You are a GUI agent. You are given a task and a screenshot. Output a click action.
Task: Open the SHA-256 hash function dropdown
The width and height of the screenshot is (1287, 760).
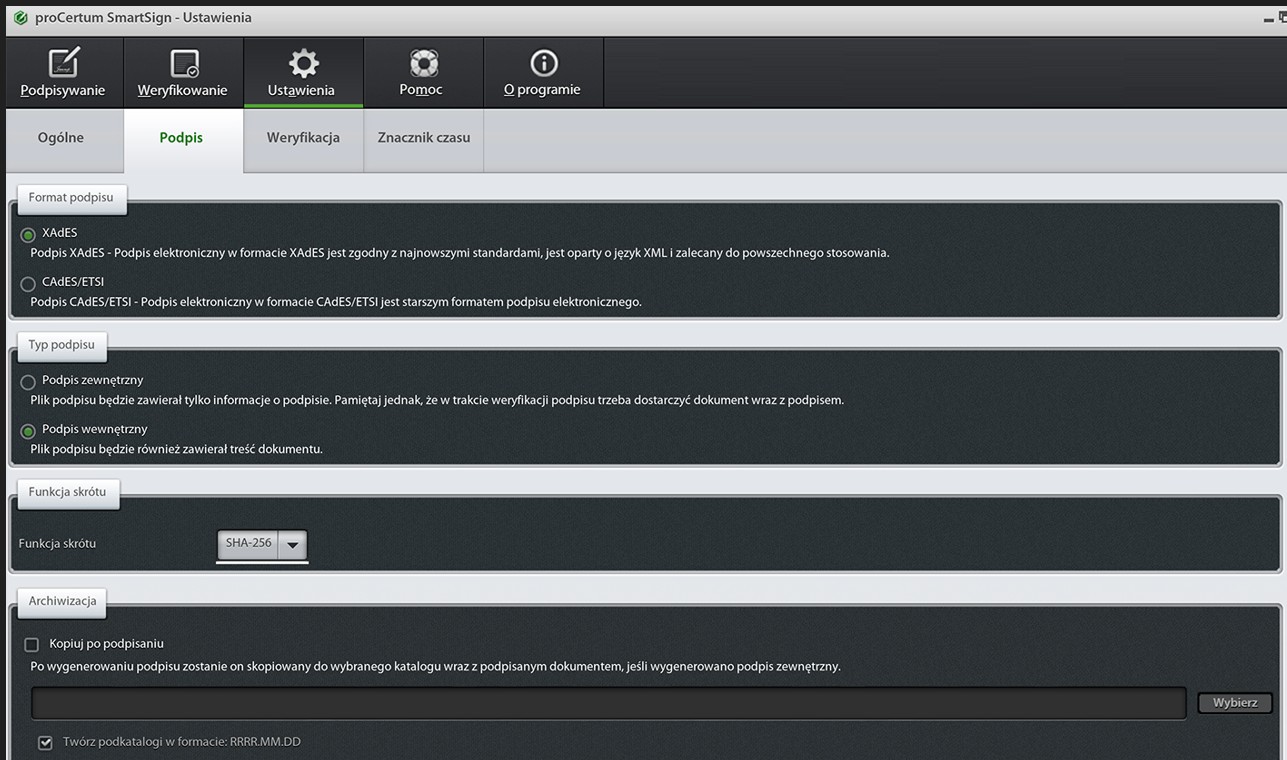point(262,545)
